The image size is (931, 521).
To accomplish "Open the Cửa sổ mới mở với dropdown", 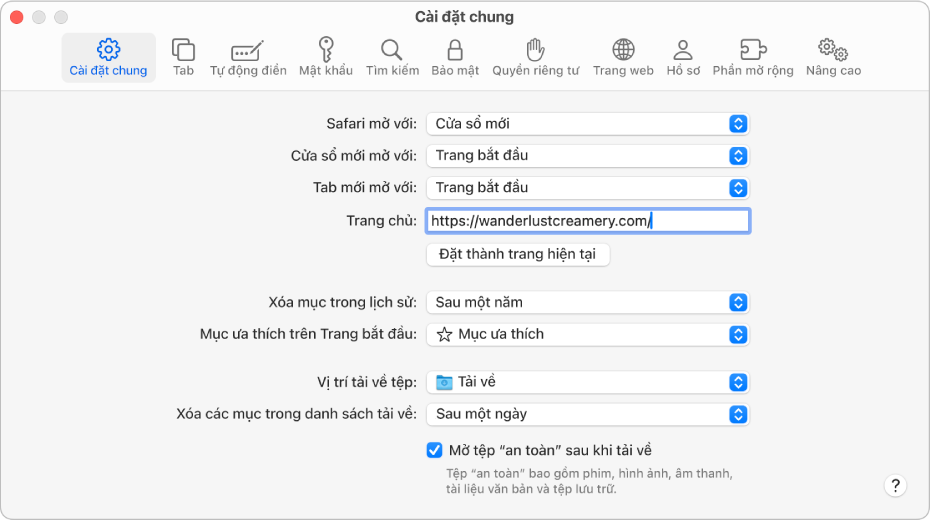I will pyautogui.click(x=587, y=156).
